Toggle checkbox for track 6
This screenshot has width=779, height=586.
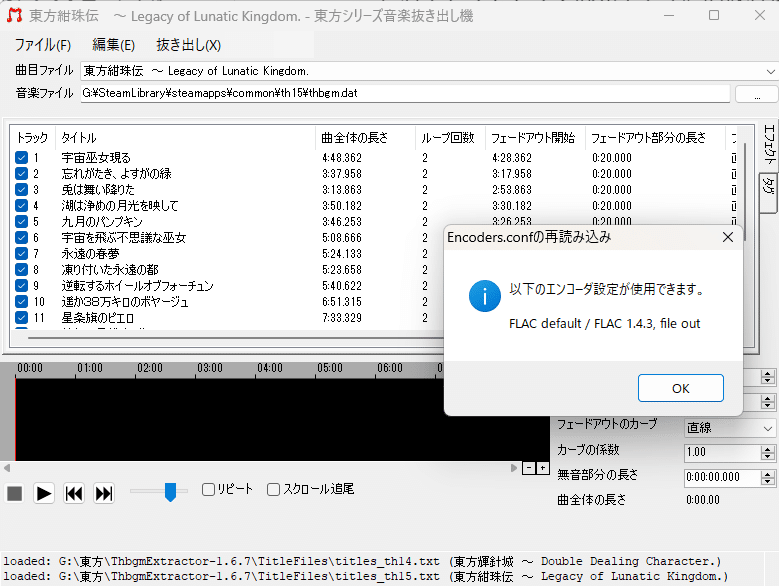(x=21, y=237)
